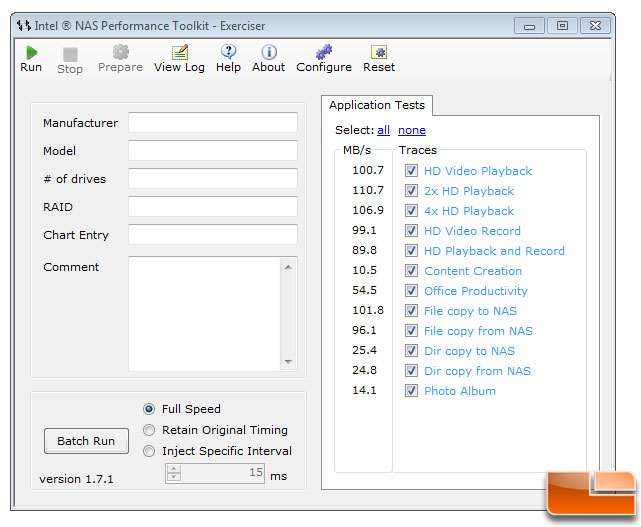Viewport: 641px width, 527px height.
Task: Uncheck File copy from NAS
Action: pyautogui.click(x=411, y=331)
